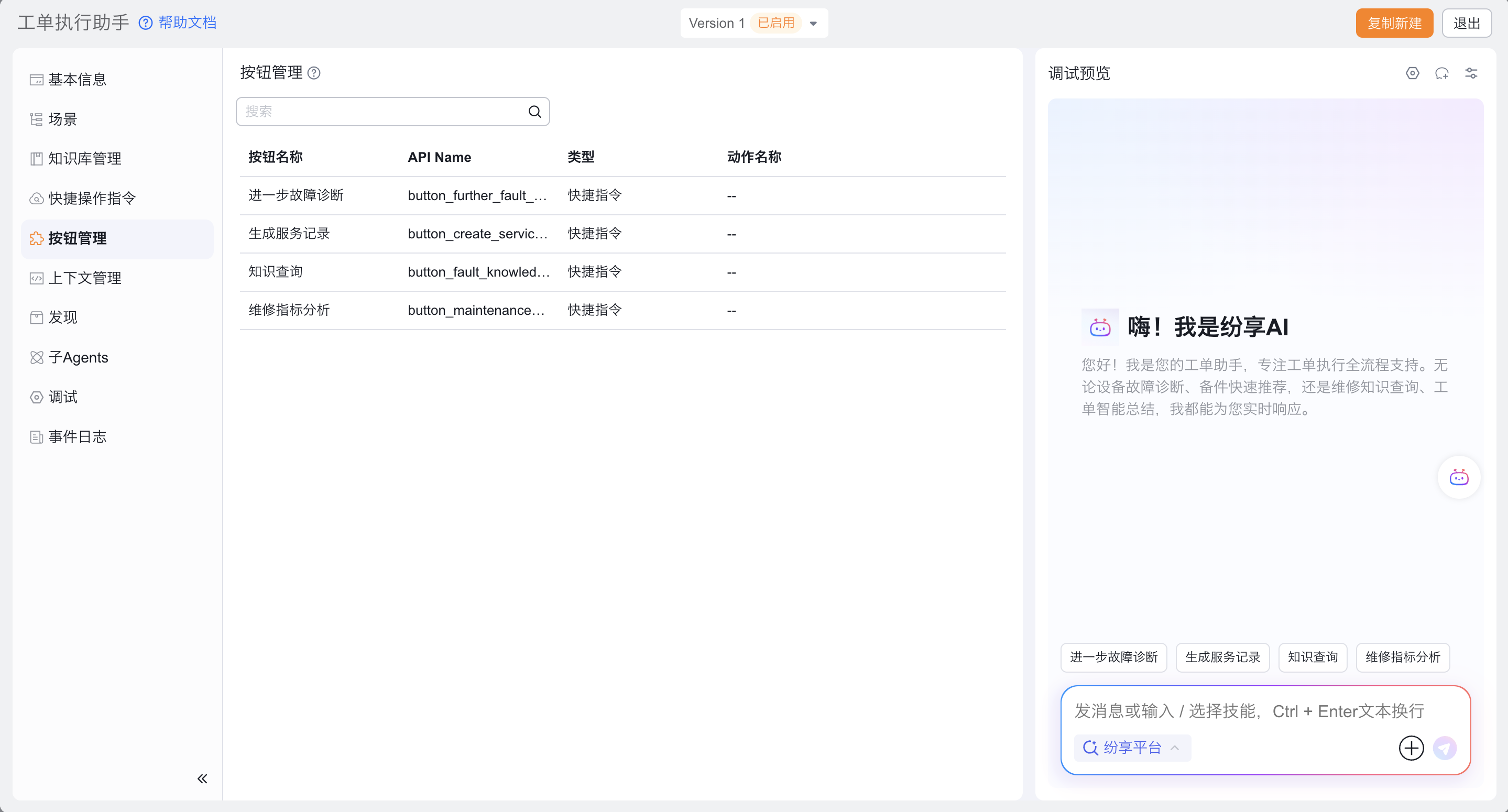This screenshot has height=812, width=1508.
Task: Click the search magnifier icon
Action: coord(534,111)
